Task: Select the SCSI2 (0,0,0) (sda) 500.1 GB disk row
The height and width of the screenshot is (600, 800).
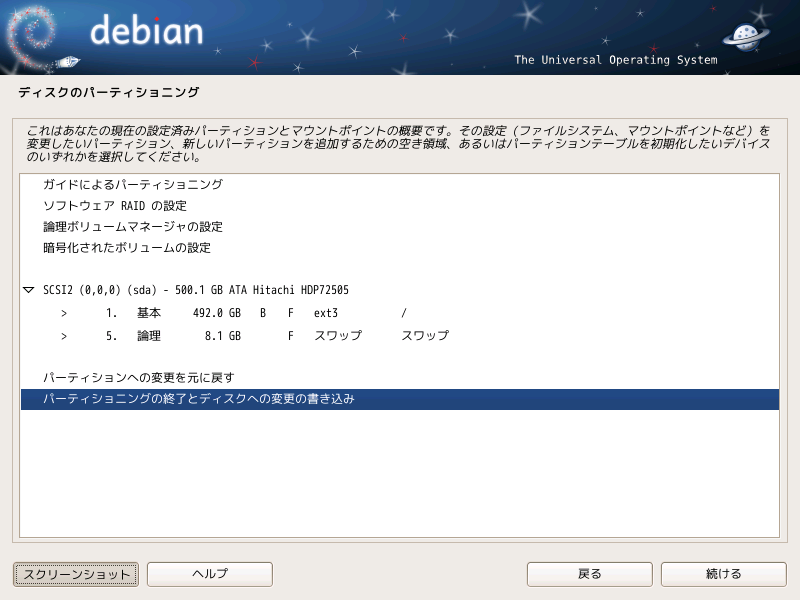Action: tap(399, 290)
